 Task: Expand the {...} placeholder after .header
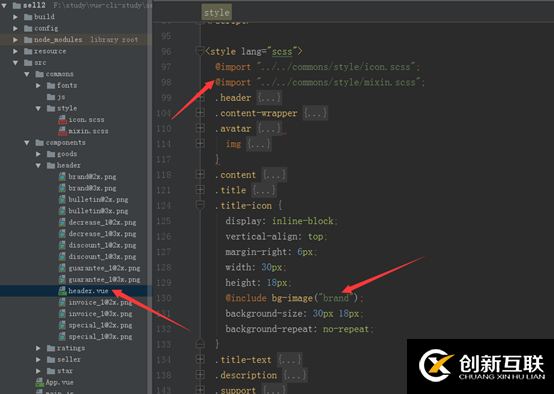269,98
